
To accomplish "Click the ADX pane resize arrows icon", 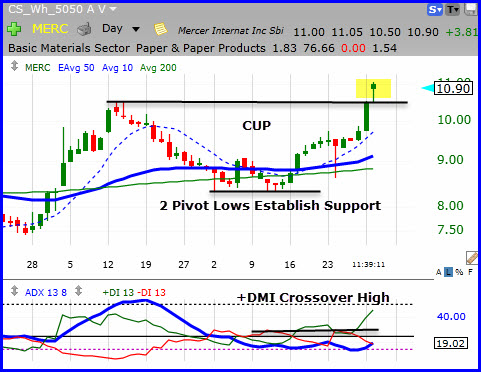I will click(14, 291).
